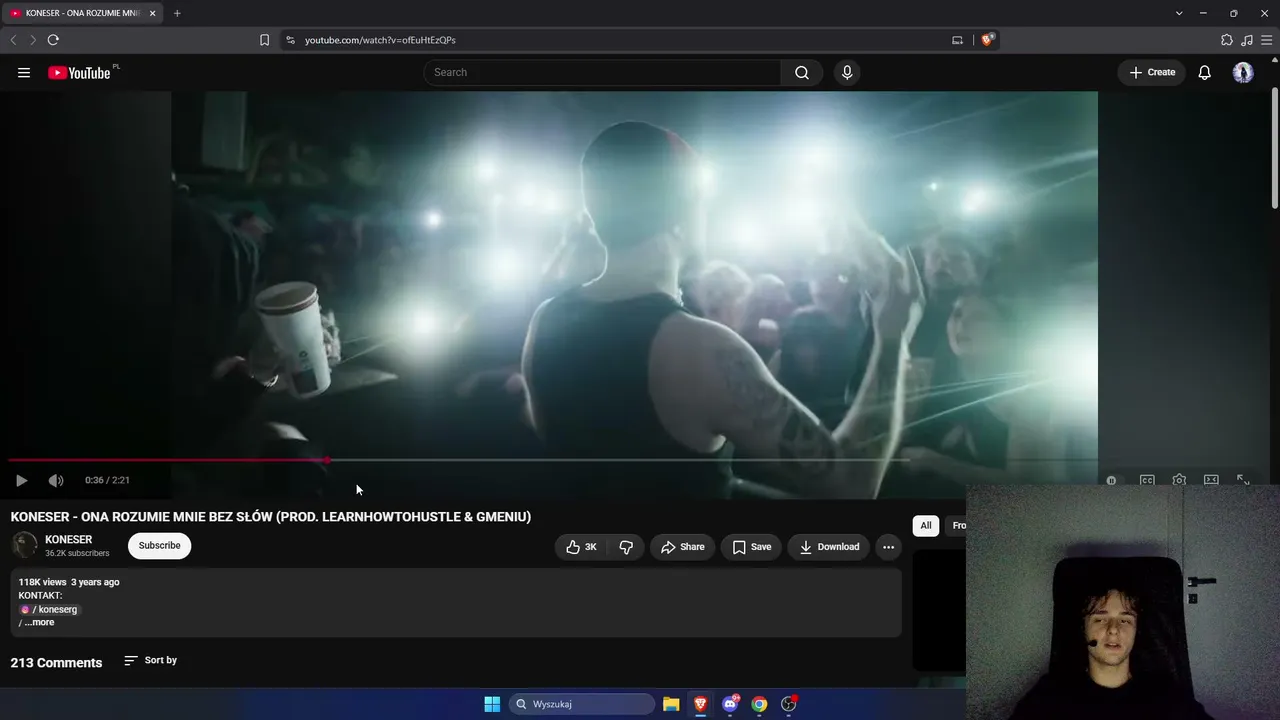This screenshot has width=1280, height=720.
Task: Click the 118K views text
Action: (x=42, y=582)
